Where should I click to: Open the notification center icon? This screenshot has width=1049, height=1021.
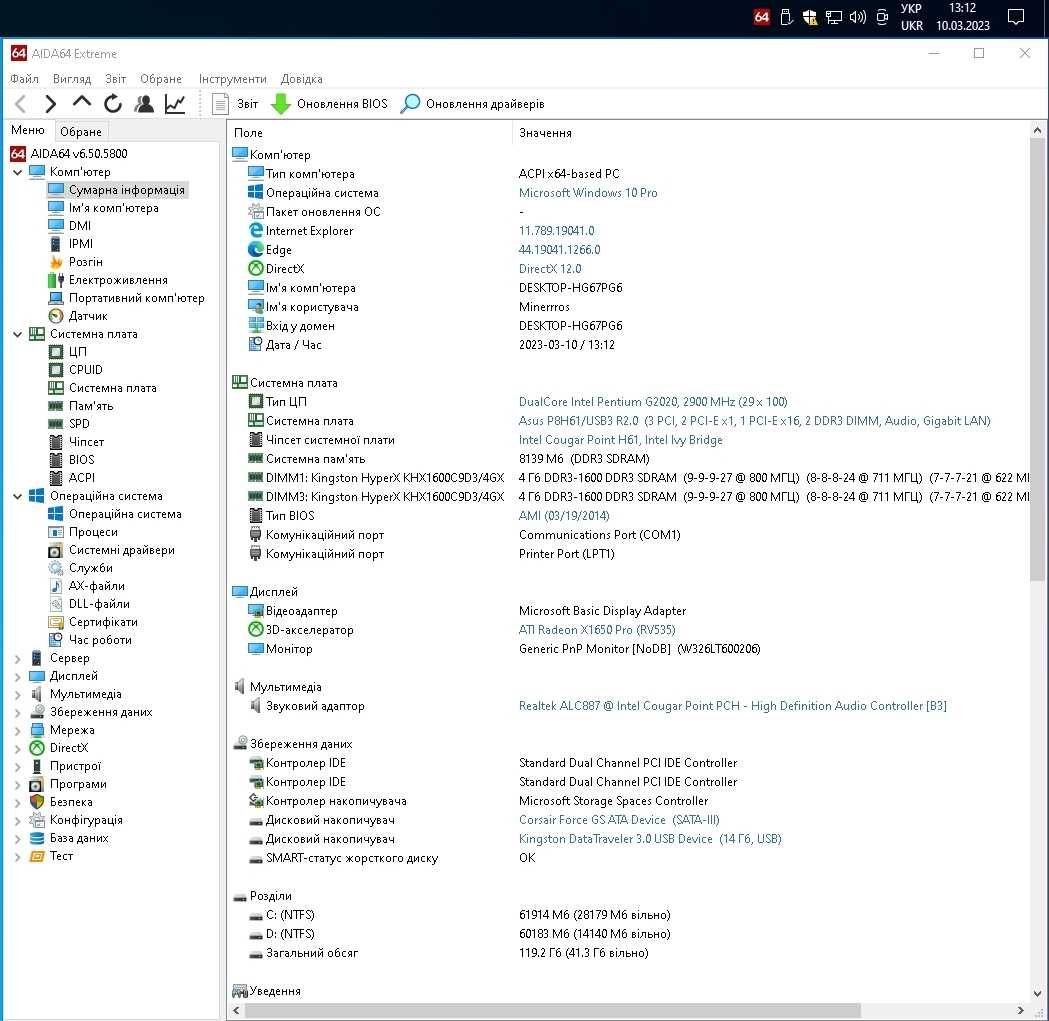[x=1016, y=17]
